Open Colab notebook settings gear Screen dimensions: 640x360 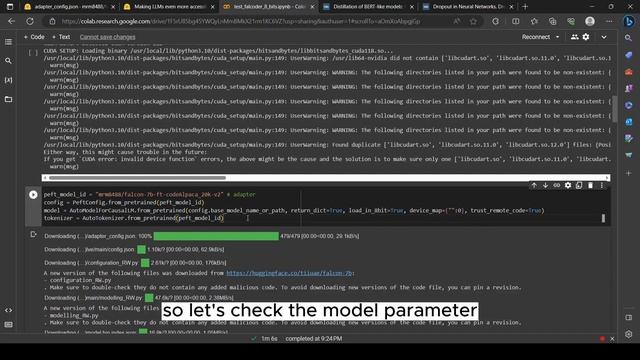(x=586, y=37)
